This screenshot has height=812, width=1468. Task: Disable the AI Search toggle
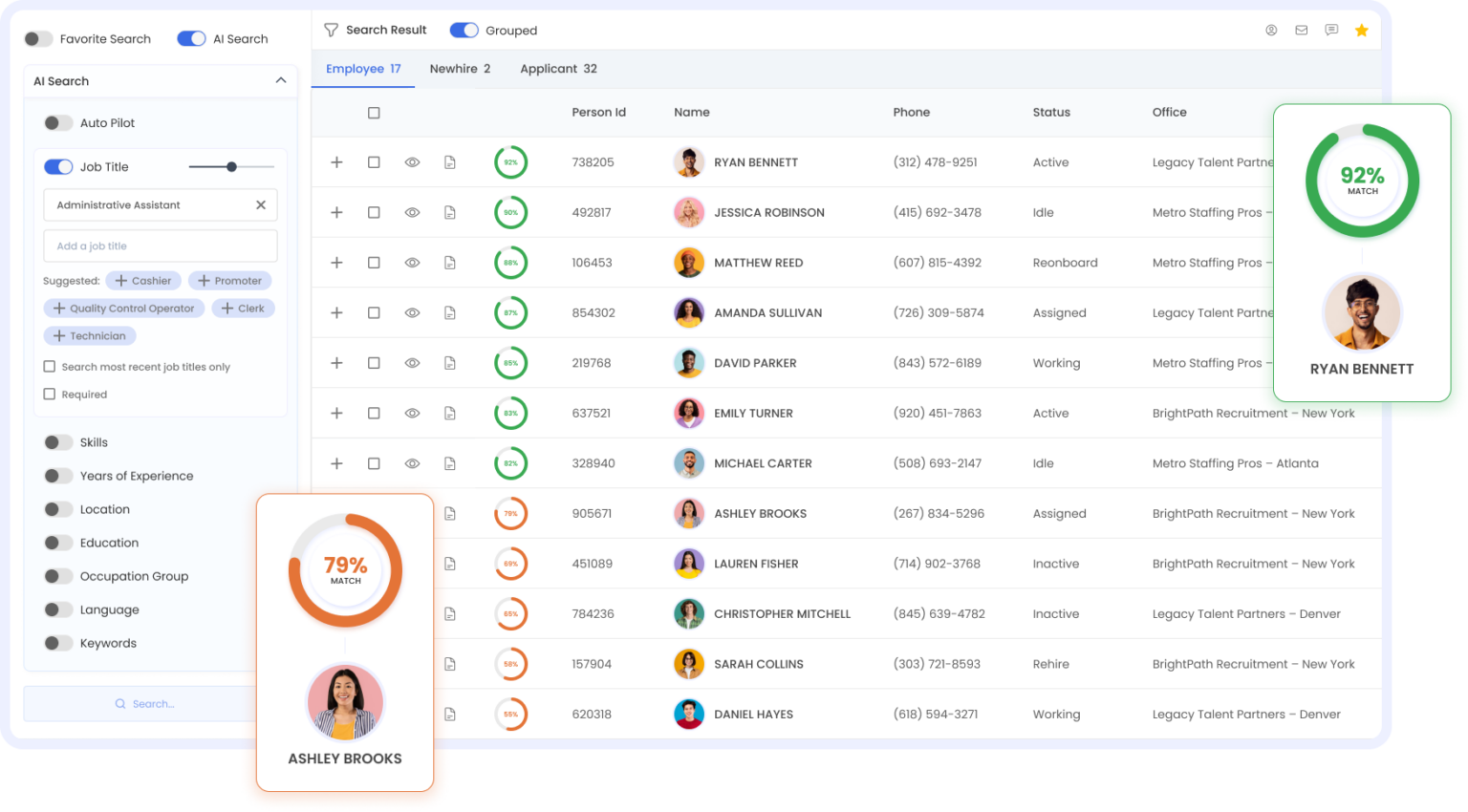click(191, 38)
